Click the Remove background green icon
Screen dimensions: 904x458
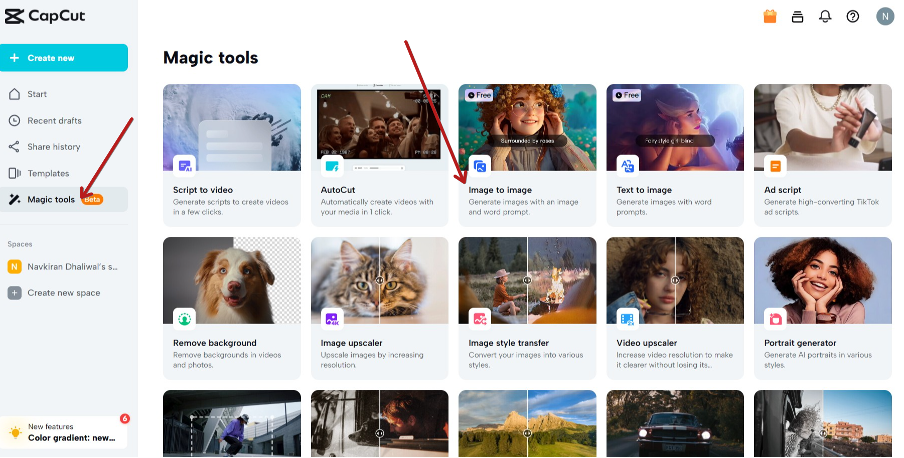coord(184,319)
